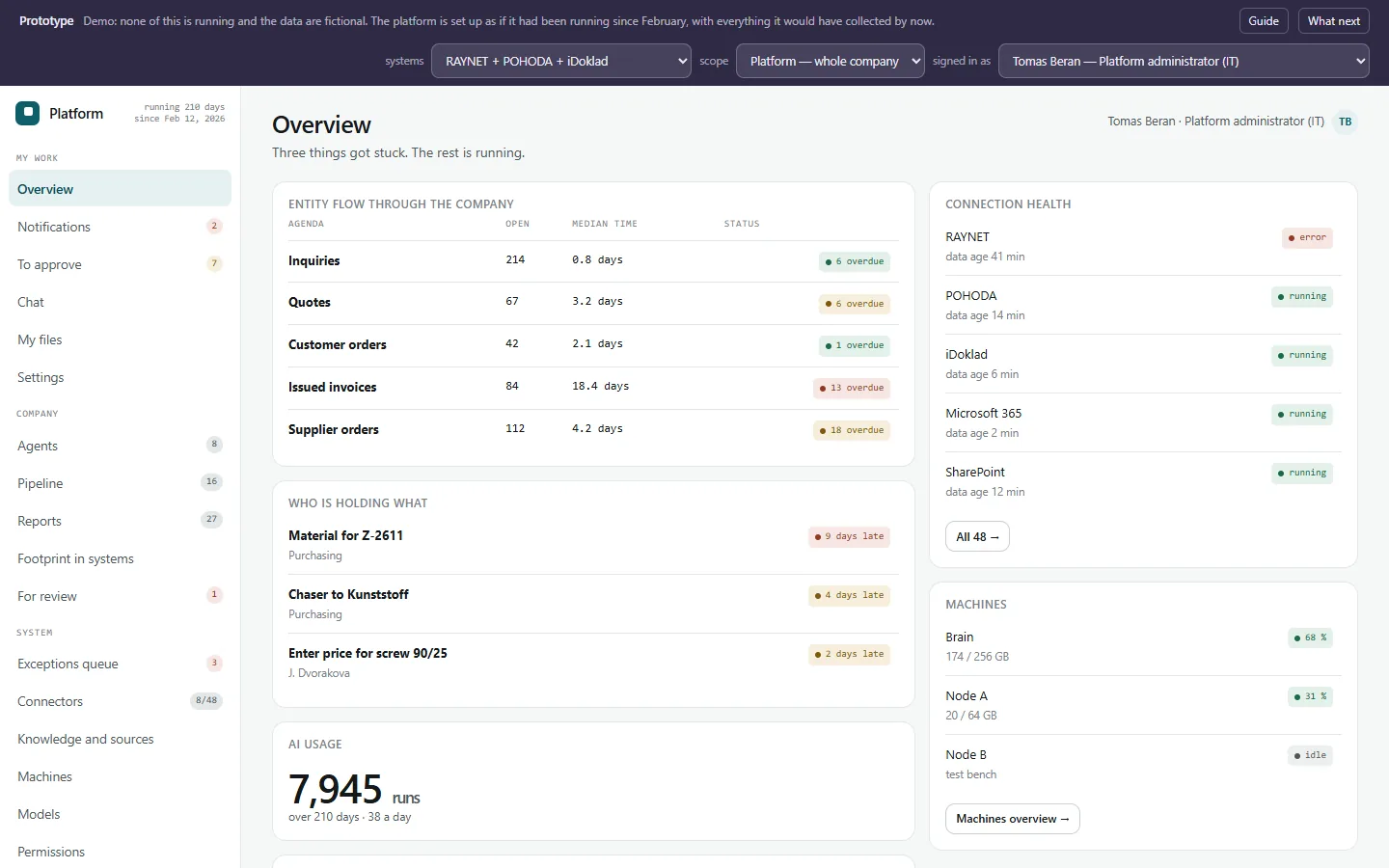The height and width of the screenshot is (868, 1389).
Task: Click the 7,945 runs figure
Action: tap(354, 790)
